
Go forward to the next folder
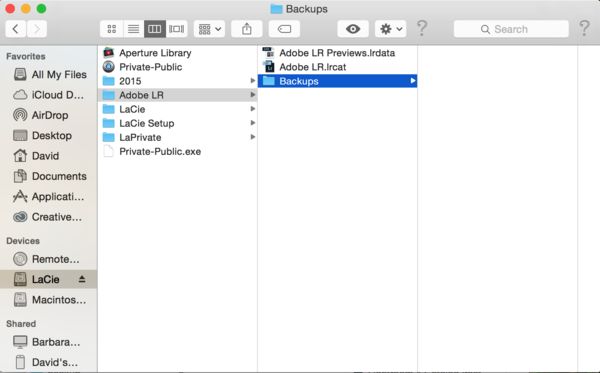click(x=37, y=29)
